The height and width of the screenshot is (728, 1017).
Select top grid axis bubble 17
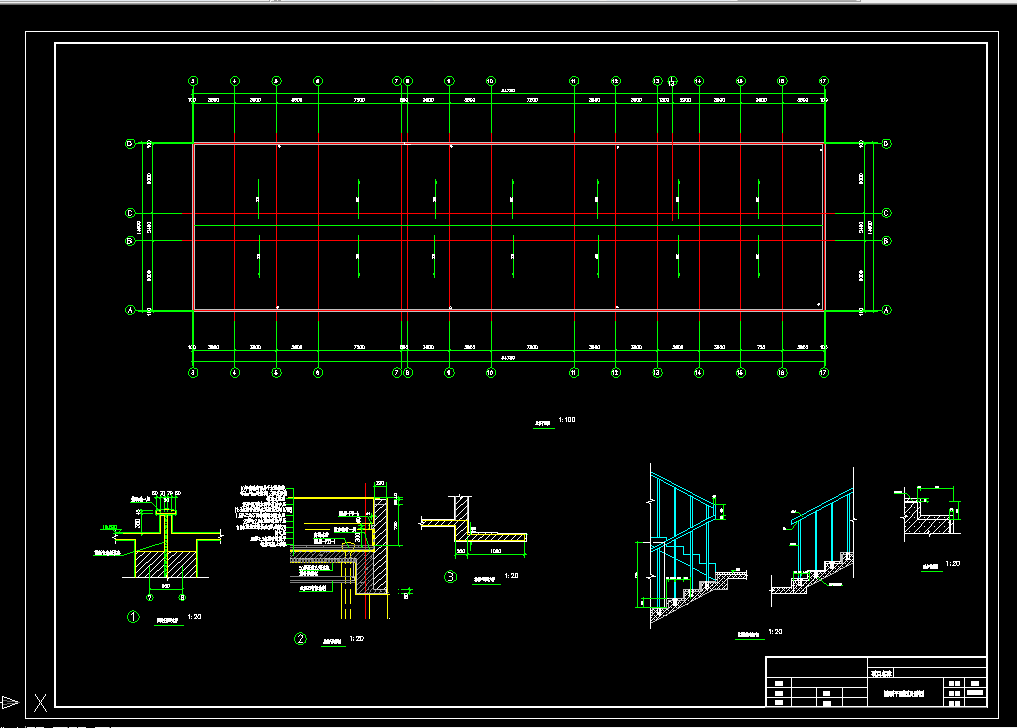(824, 81)
